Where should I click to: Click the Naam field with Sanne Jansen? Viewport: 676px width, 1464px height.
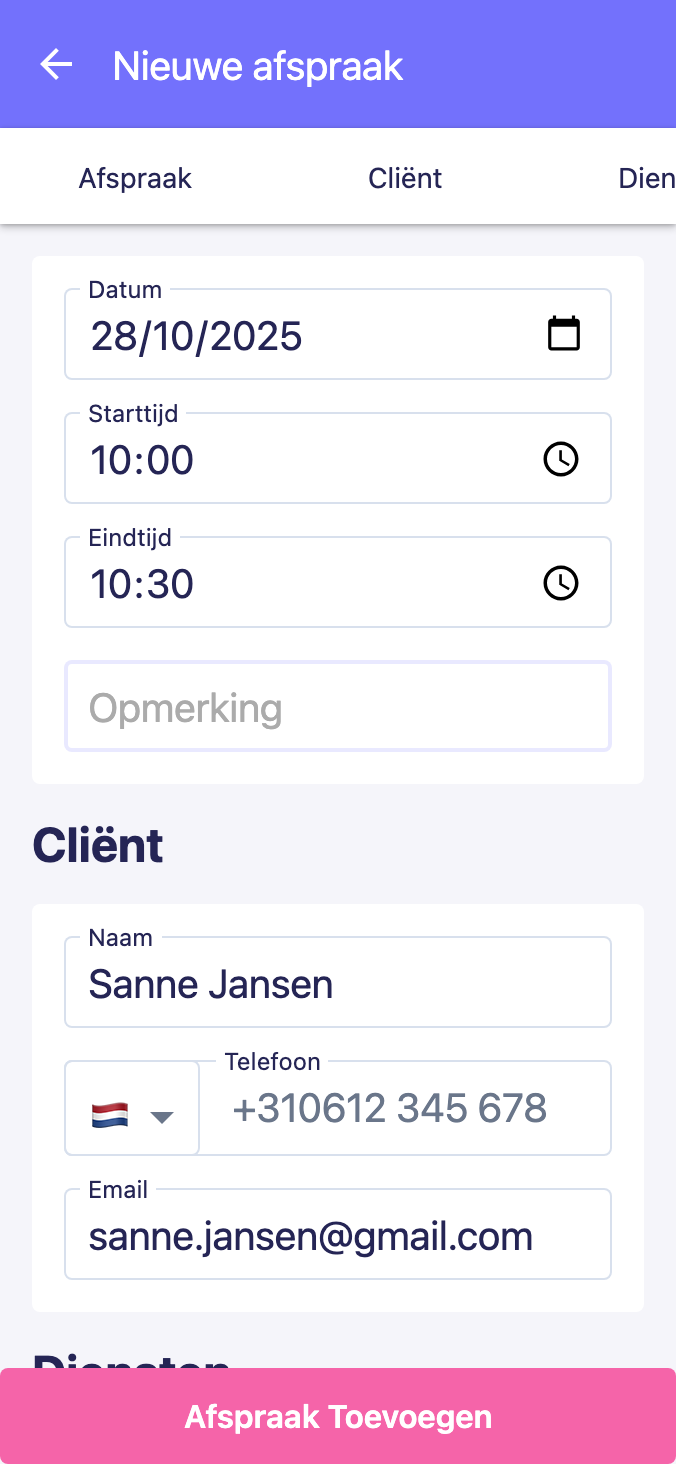point(338,984)
